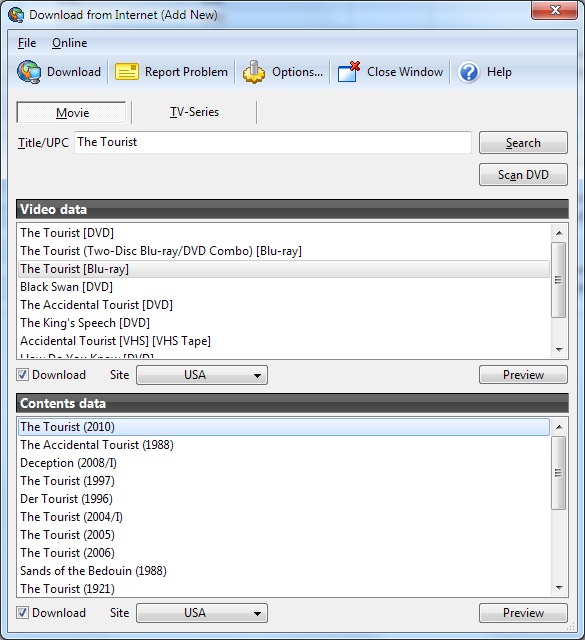585x640 pixels.
Task: Click the Search button
Action: coord(523,142)
